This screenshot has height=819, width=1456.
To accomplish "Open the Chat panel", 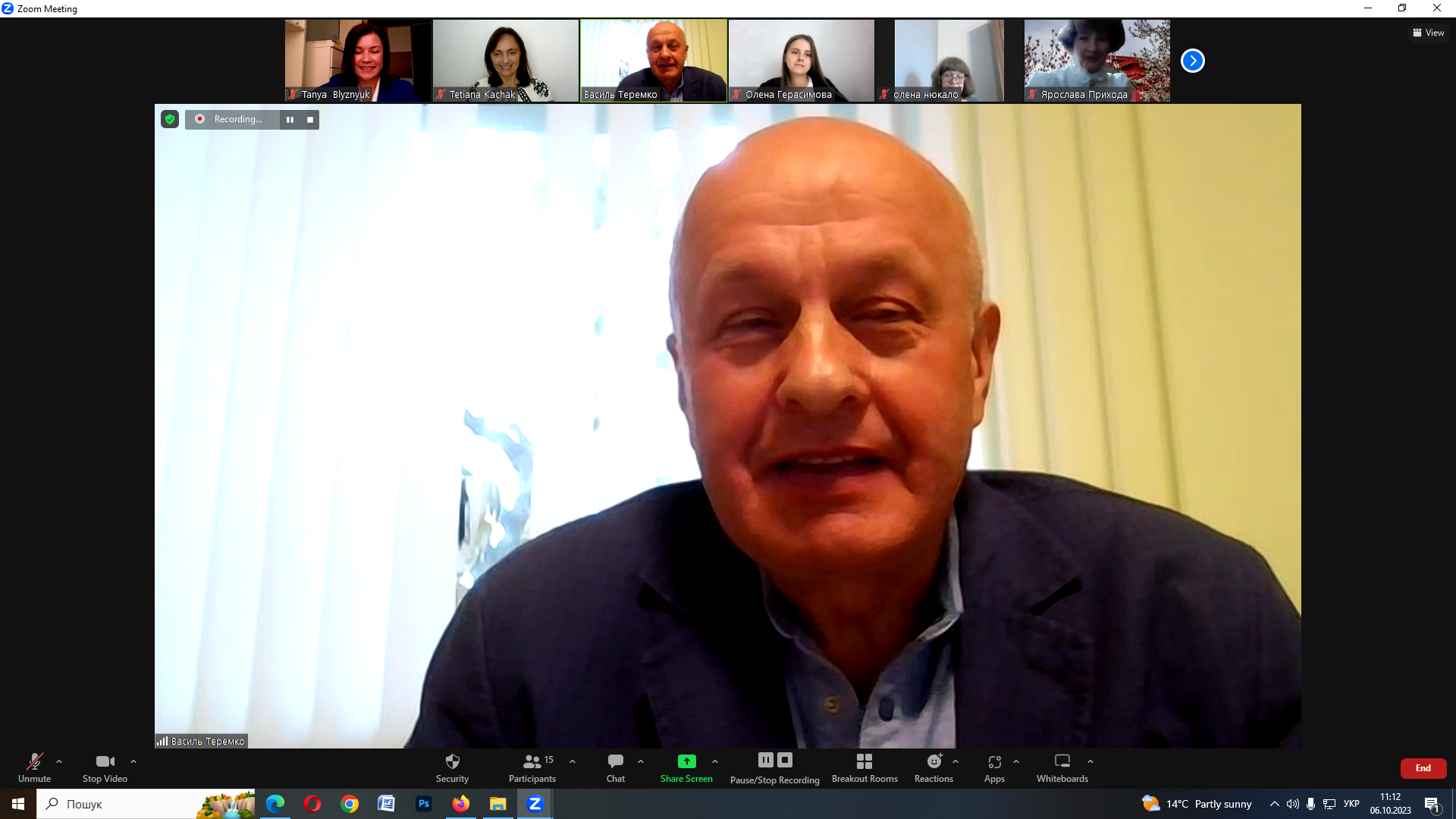I will coord(615,767).
